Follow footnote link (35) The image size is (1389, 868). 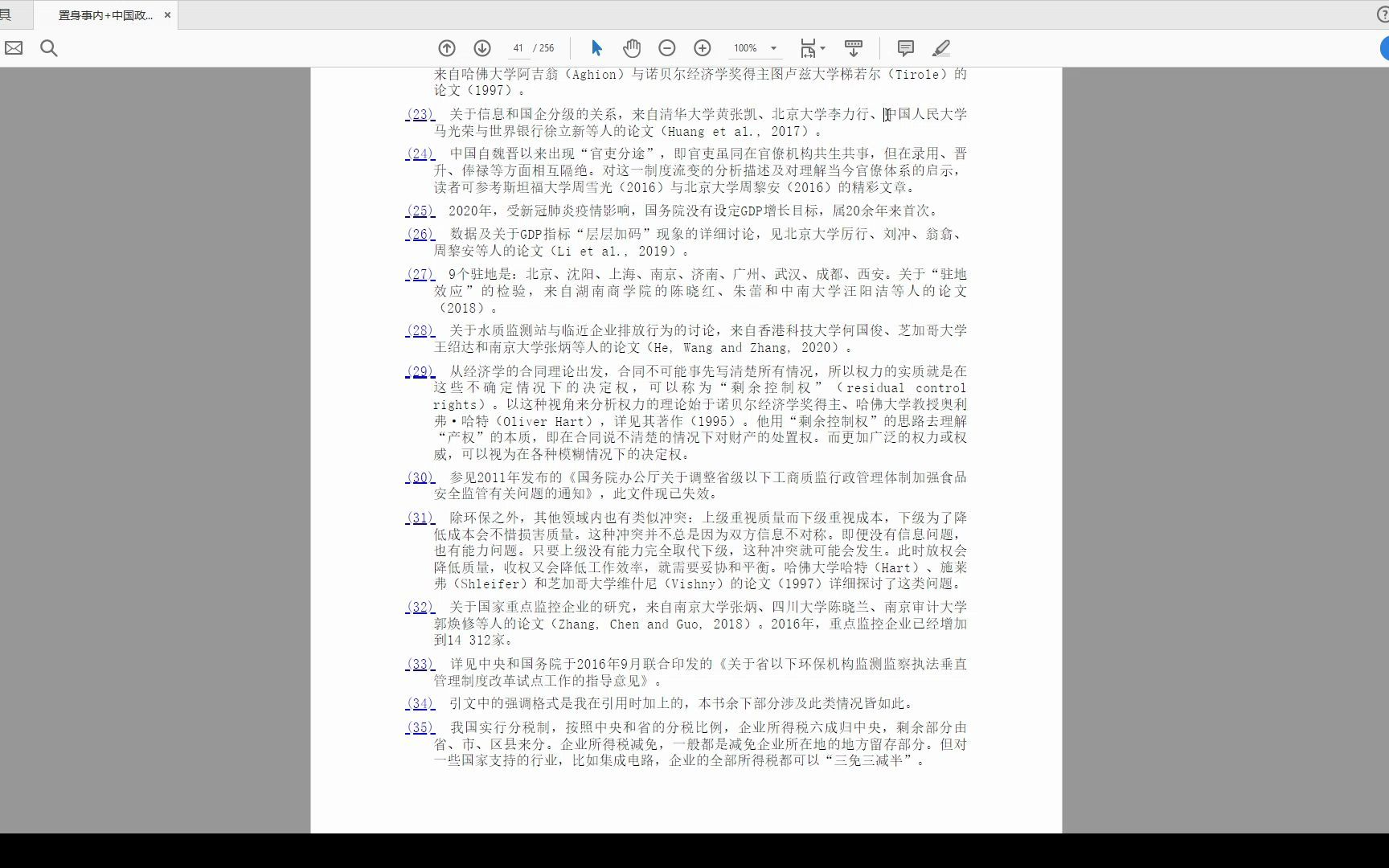[420, 727]
